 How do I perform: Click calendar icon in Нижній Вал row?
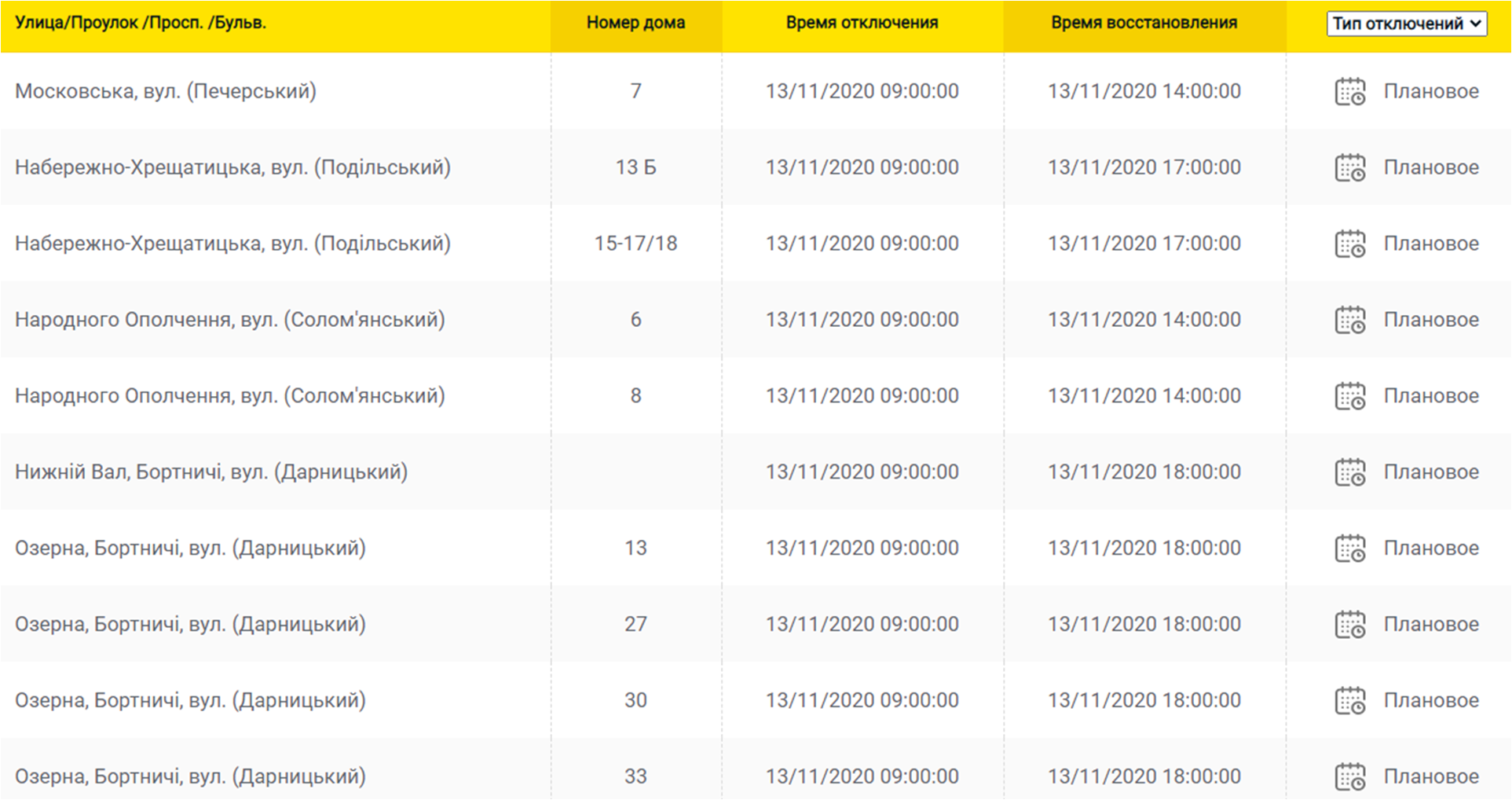[1350, 472]
